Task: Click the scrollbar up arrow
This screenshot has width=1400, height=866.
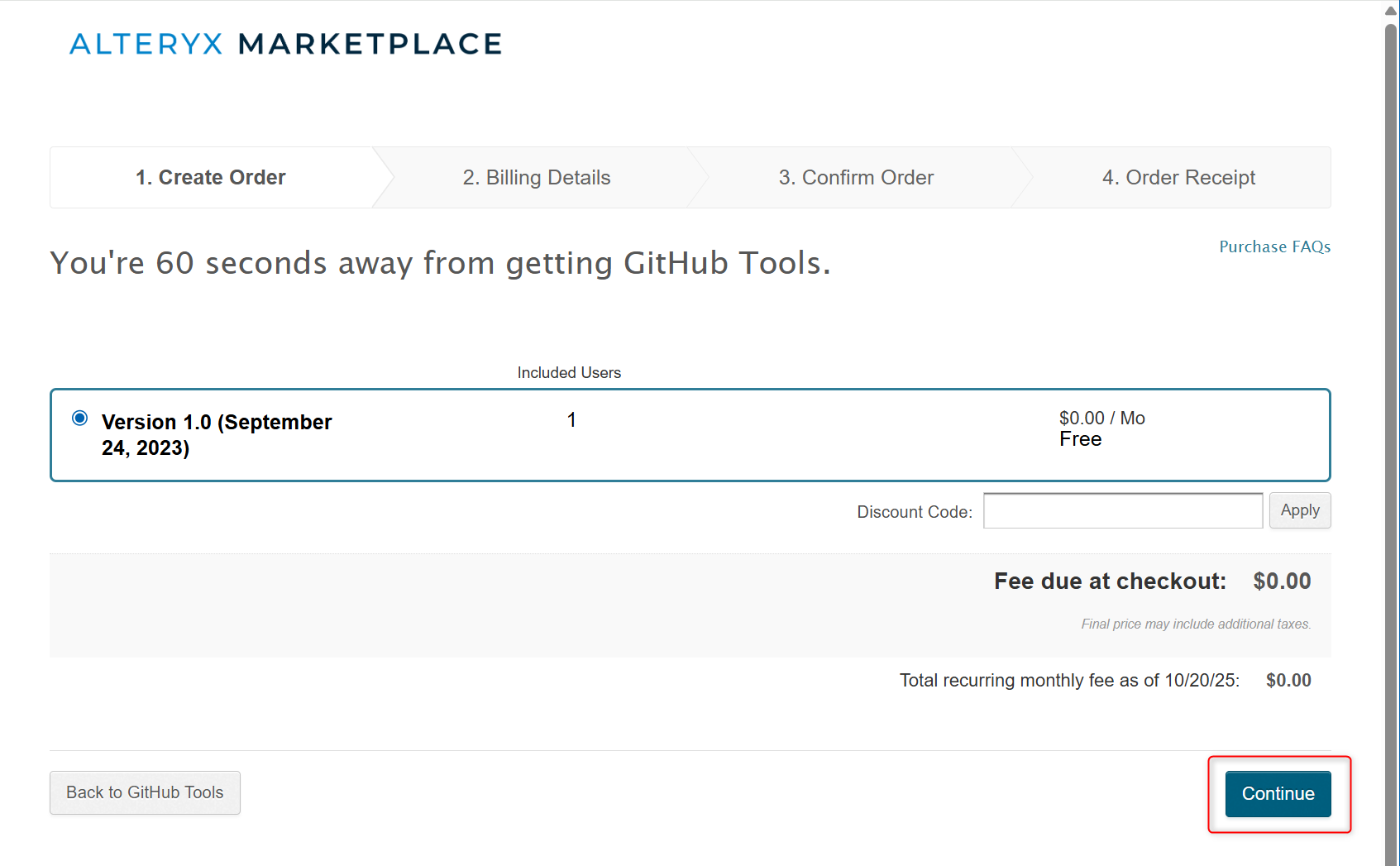Action: point(1391,11)
